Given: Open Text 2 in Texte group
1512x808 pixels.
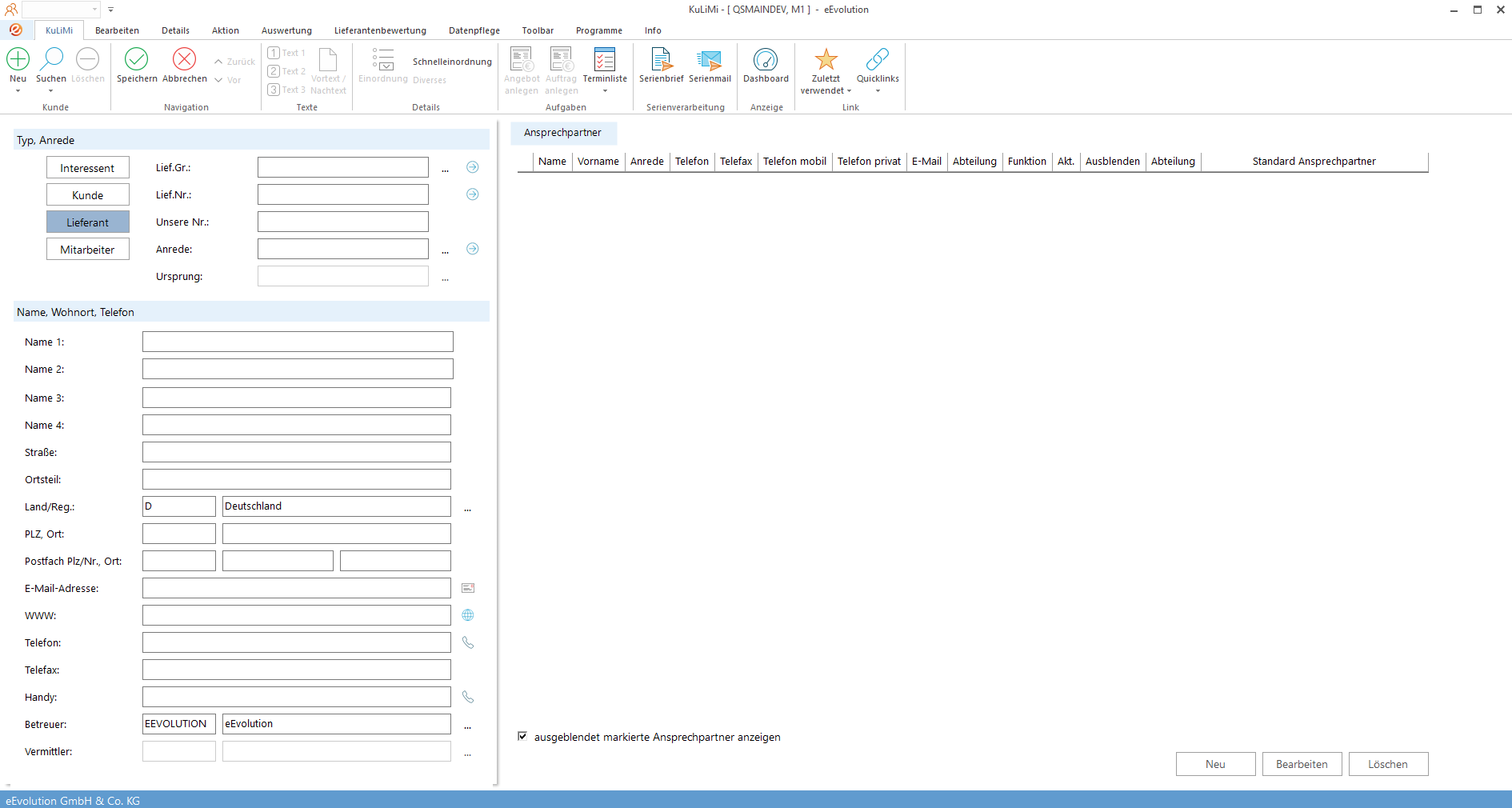Looking at the screenshot, I should tap(286, 71).
